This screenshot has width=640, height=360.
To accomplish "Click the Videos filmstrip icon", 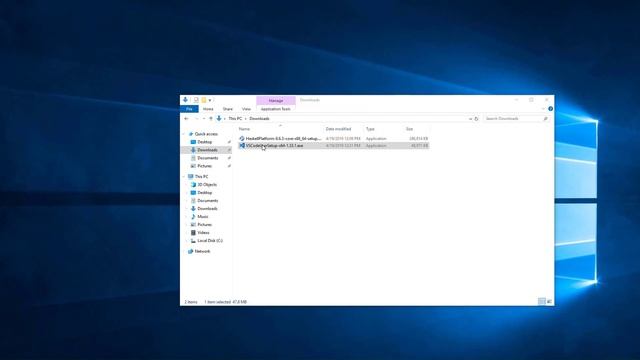I will pyautogui.click(x=193, y=233).
